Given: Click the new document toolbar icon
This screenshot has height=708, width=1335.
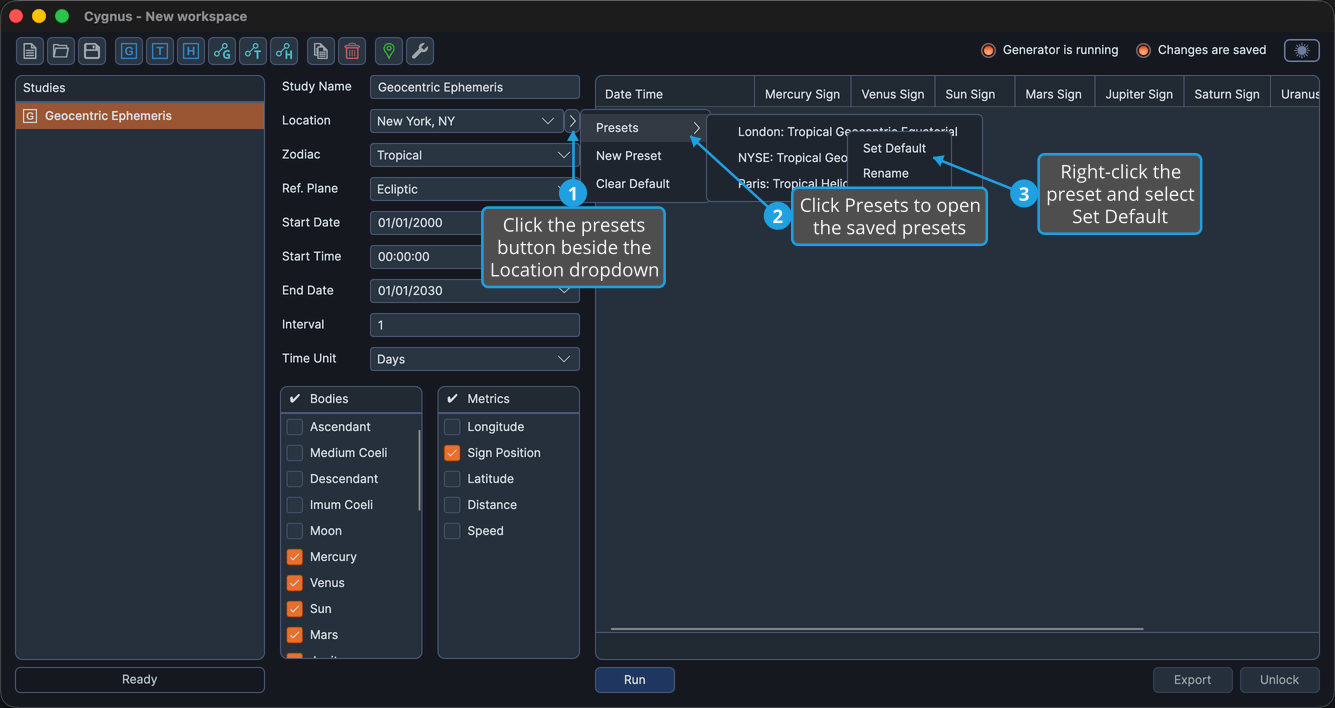Looking at the screenshot, I should pos(30,51).
